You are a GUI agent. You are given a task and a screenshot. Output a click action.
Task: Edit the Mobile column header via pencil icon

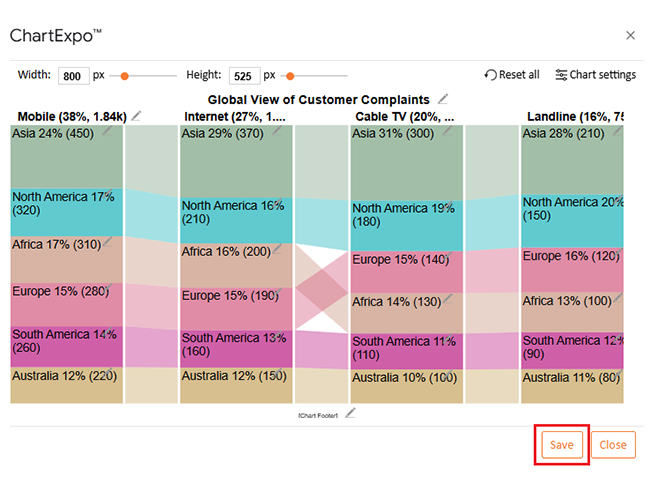137,116
